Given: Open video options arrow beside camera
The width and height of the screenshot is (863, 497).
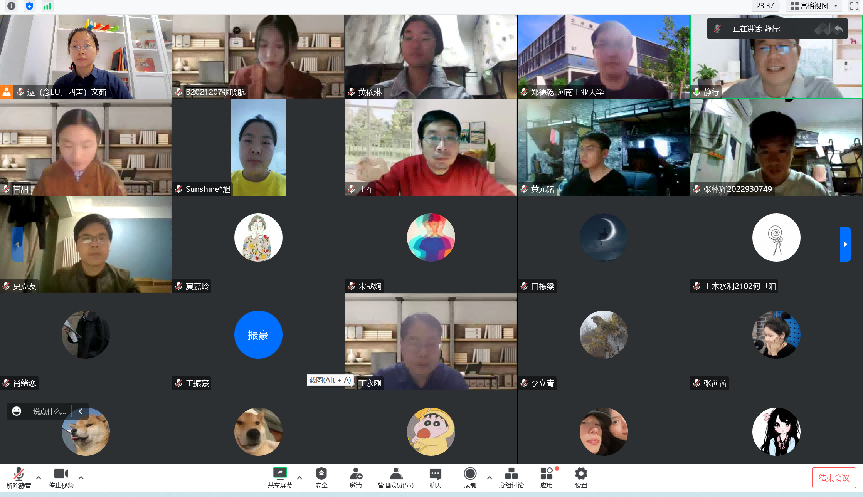Looking at the screenshot, I should 81,478.
